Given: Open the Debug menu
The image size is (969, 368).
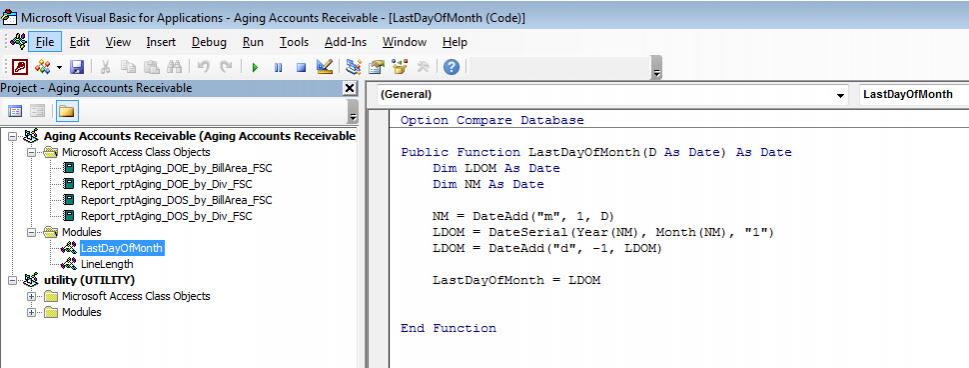Looking at the screenshot, I should coord(209,42).
